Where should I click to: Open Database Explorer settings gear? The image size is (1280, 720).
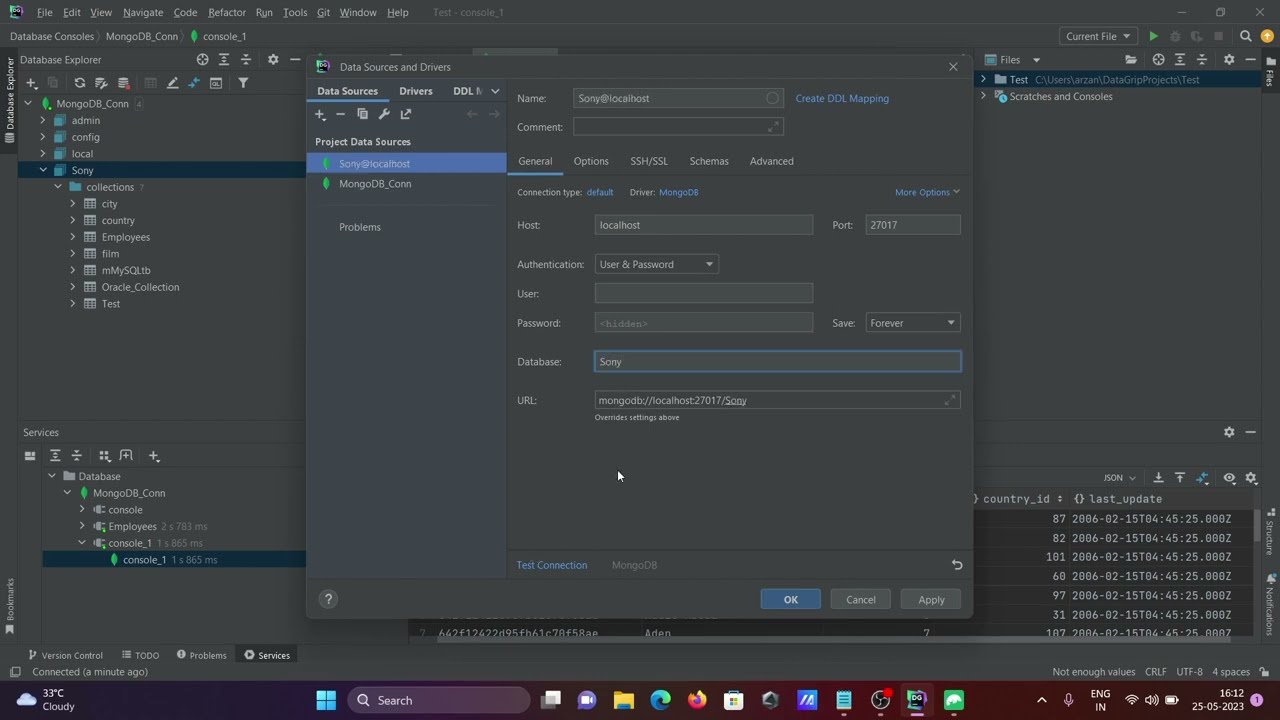pyautogui.click(x=272, y=60)
